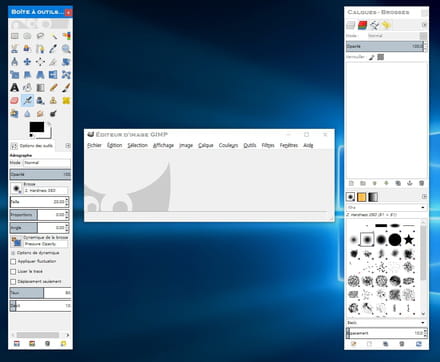Select the Scale tool

(14, 75)
